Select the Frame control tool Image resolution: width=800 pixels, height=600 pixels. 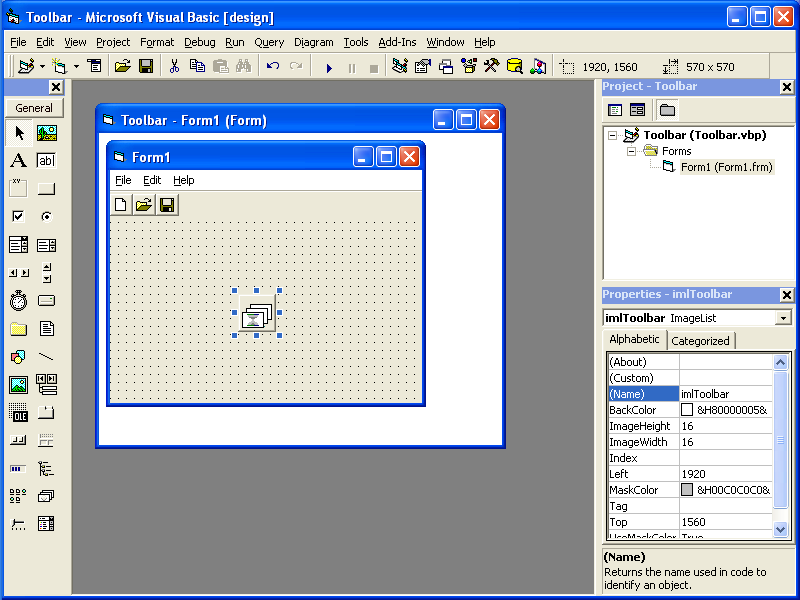coord(19,189)
